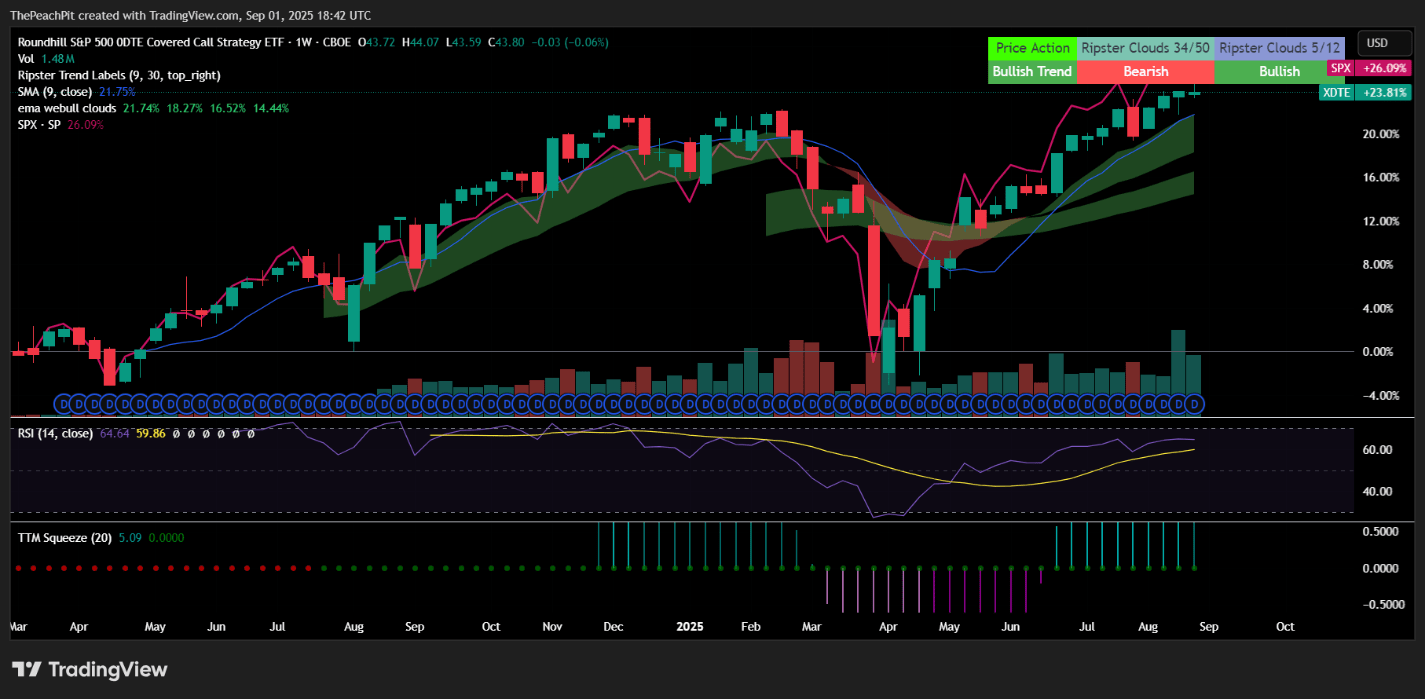Click the Feb label on time axis
This screenshot has height=699, width=1425.
click(751, 627)
